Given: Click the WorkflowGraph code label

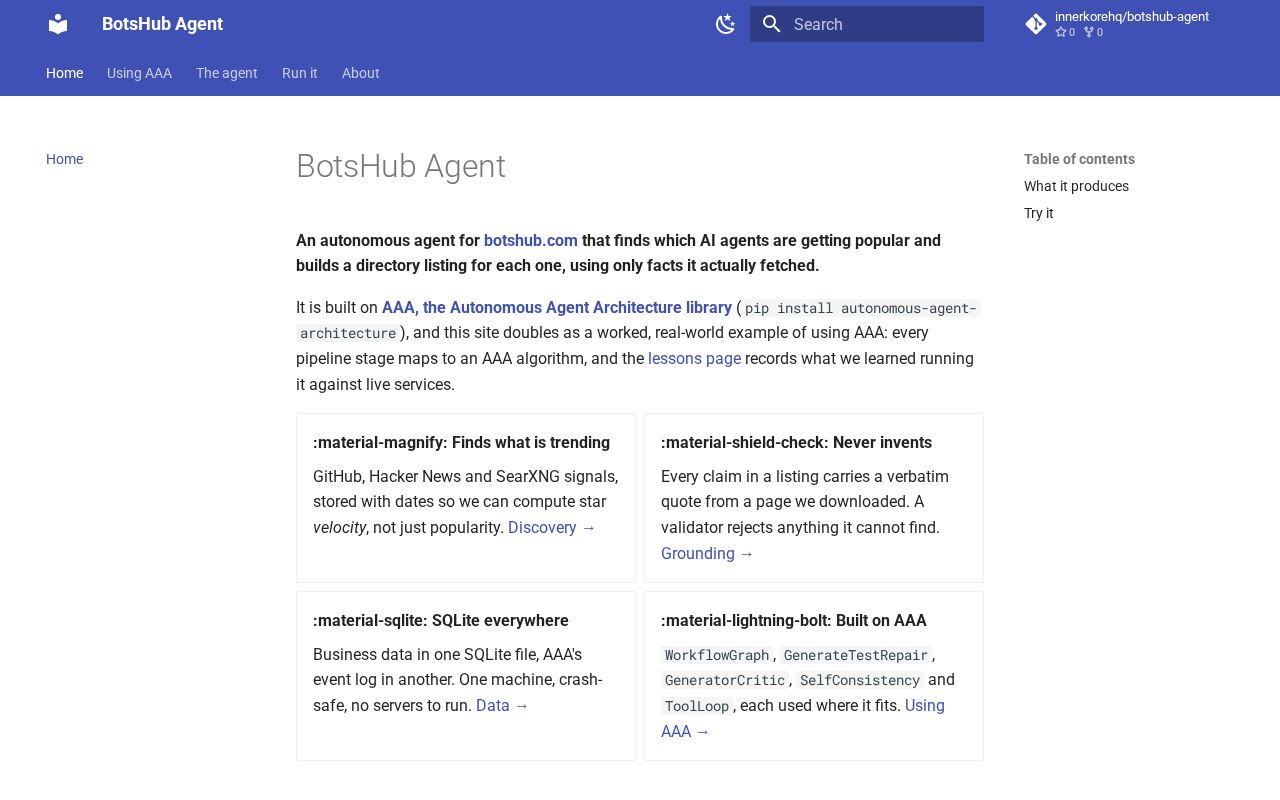Looking at the screenshot, I should 717,655.
